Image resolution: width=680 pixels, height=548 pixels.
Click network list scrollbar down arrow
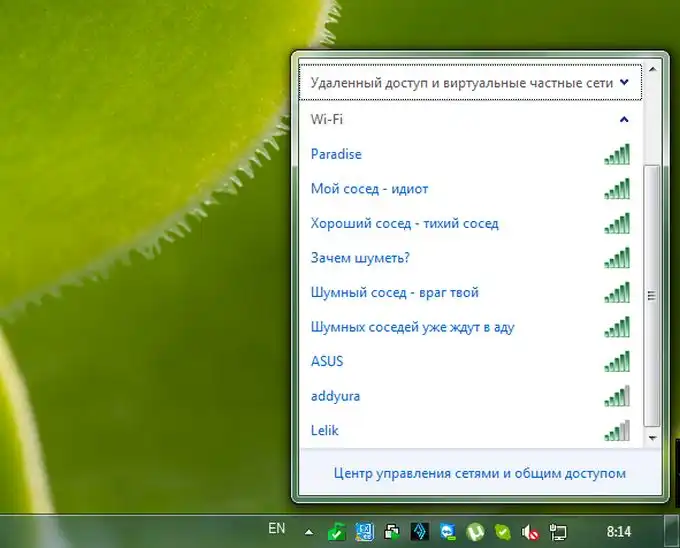click(652, 437)
